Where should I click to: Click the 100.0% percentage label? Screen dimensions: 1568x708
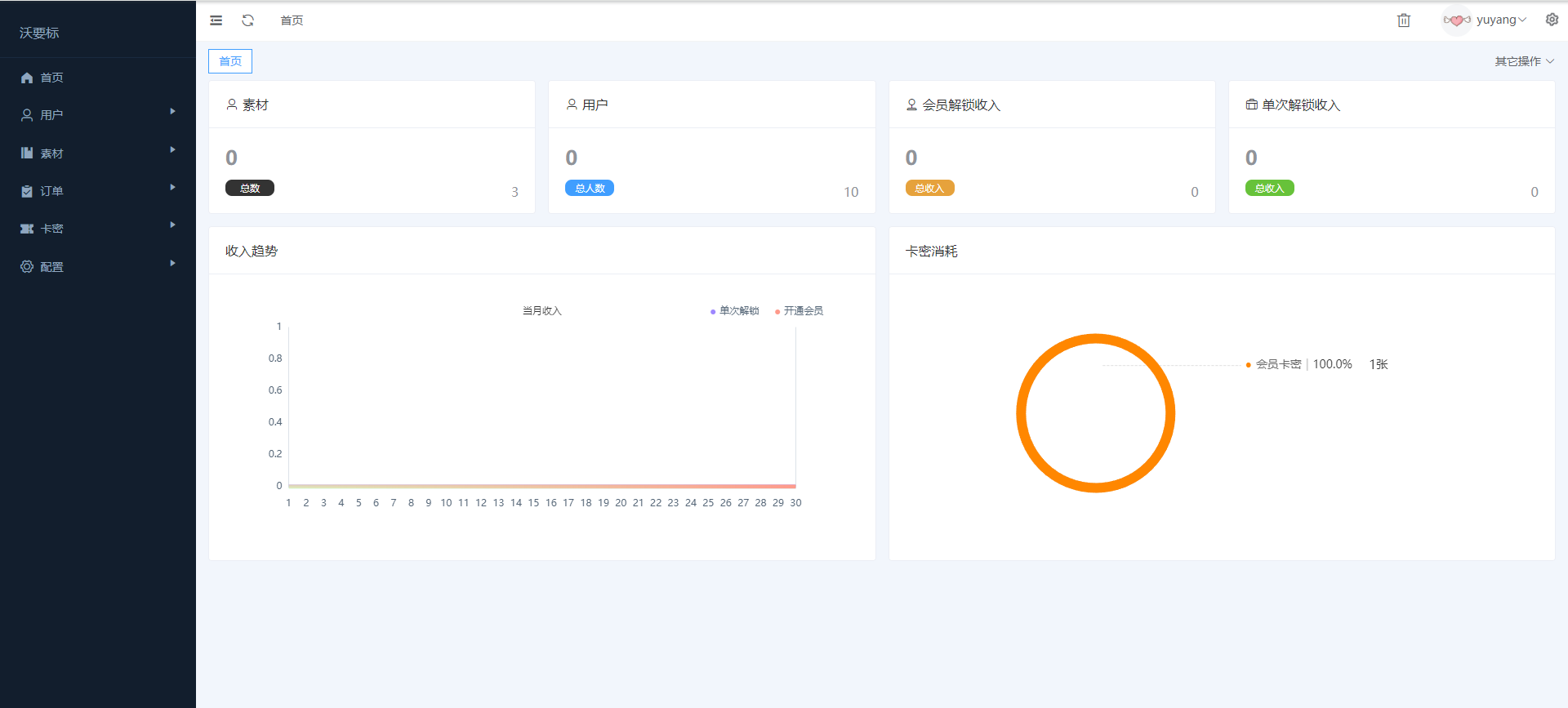[1333, 364]
